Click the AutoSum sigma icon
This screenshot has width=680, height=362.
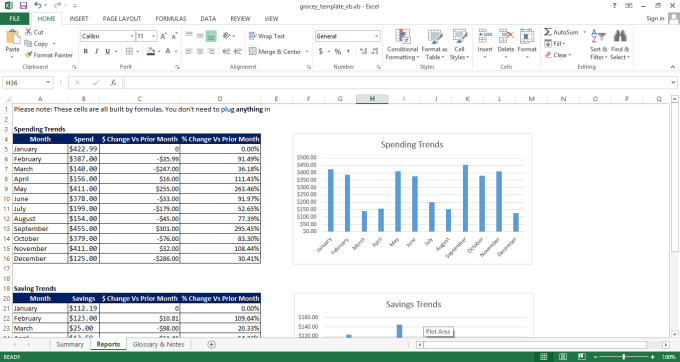(548, 32)
